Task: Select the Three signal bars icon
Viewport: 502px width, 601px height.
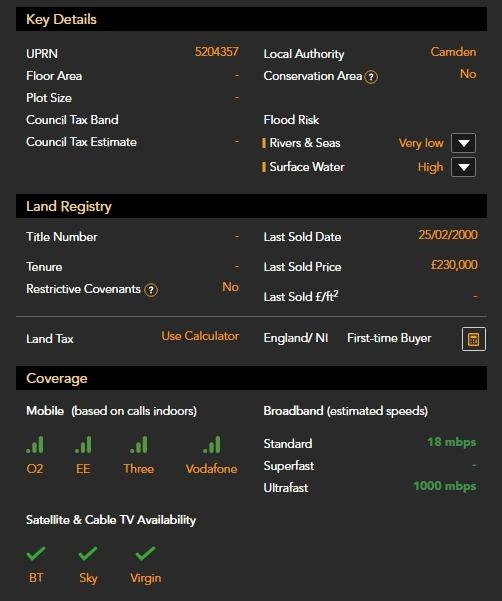Action: tap(138, 445)
